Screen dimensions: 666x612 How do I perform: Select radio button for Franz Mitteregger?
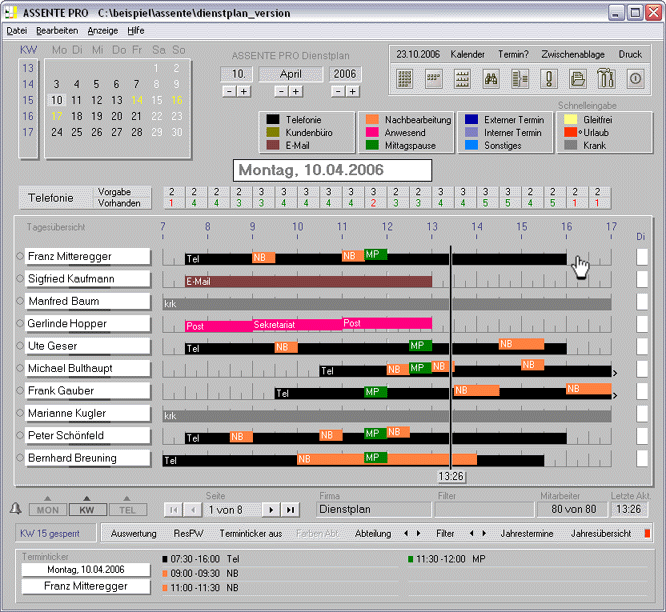20,256
